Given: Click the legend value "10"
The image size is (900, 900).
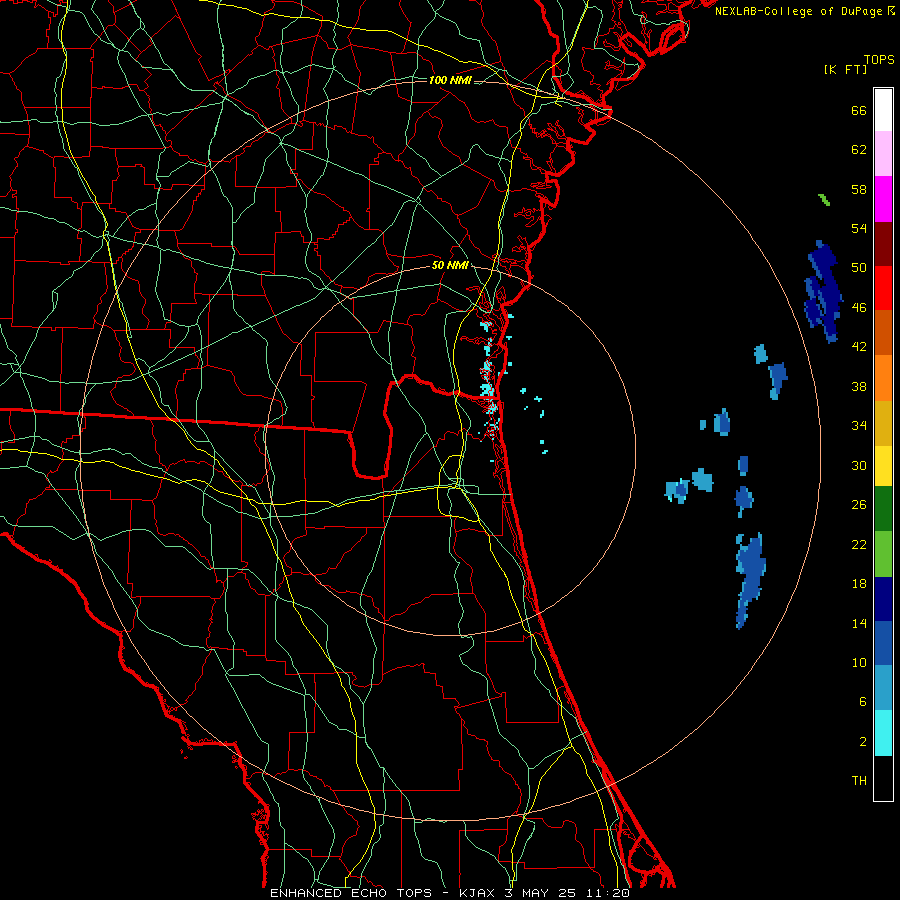Looking at the screenshot, I should tap(859, 662).
